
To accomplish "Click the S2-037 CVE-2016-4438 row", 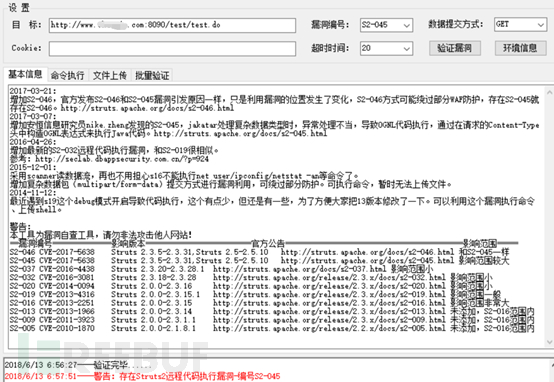I will click(222, 269).
